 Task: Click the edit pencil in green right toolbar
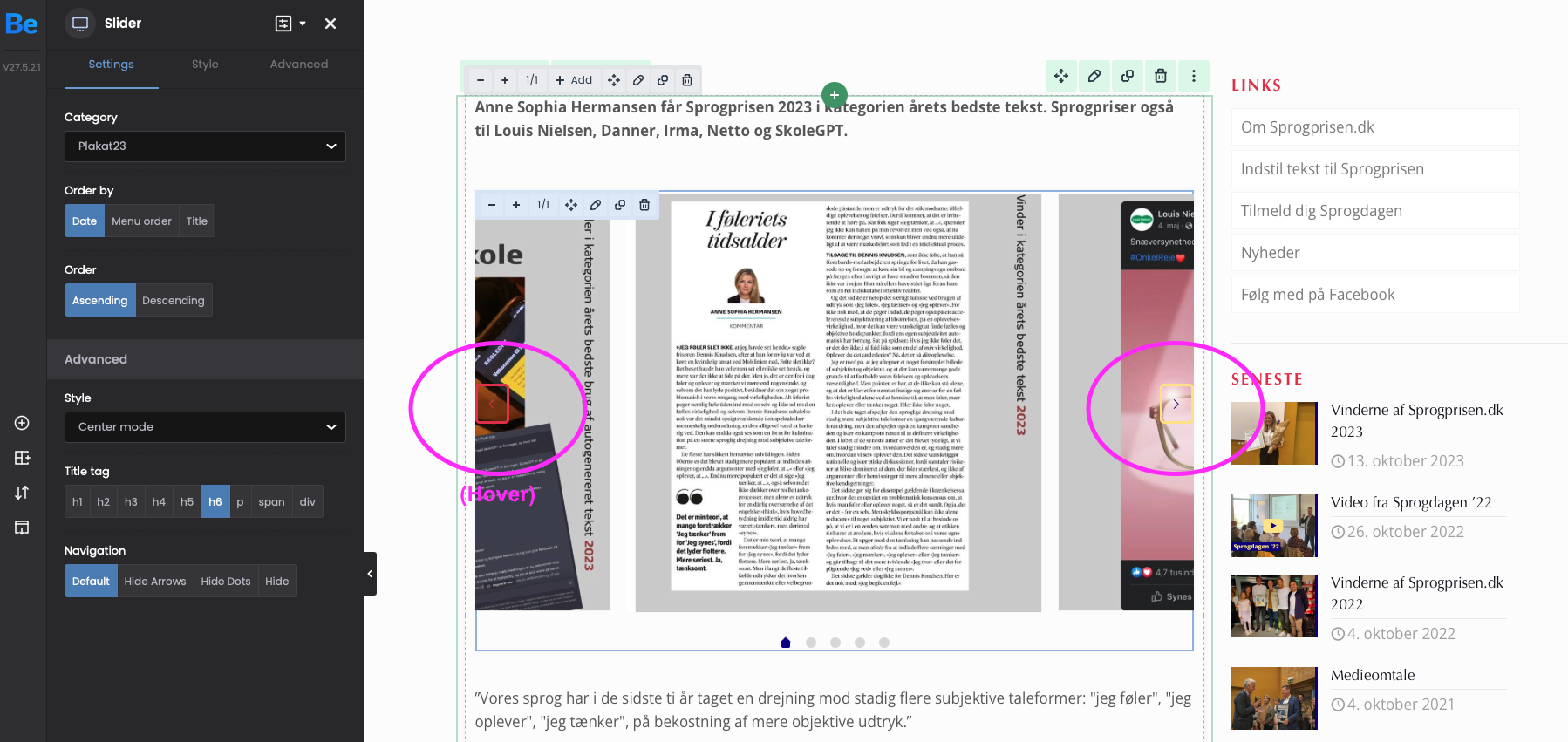tap(1094, 76)
